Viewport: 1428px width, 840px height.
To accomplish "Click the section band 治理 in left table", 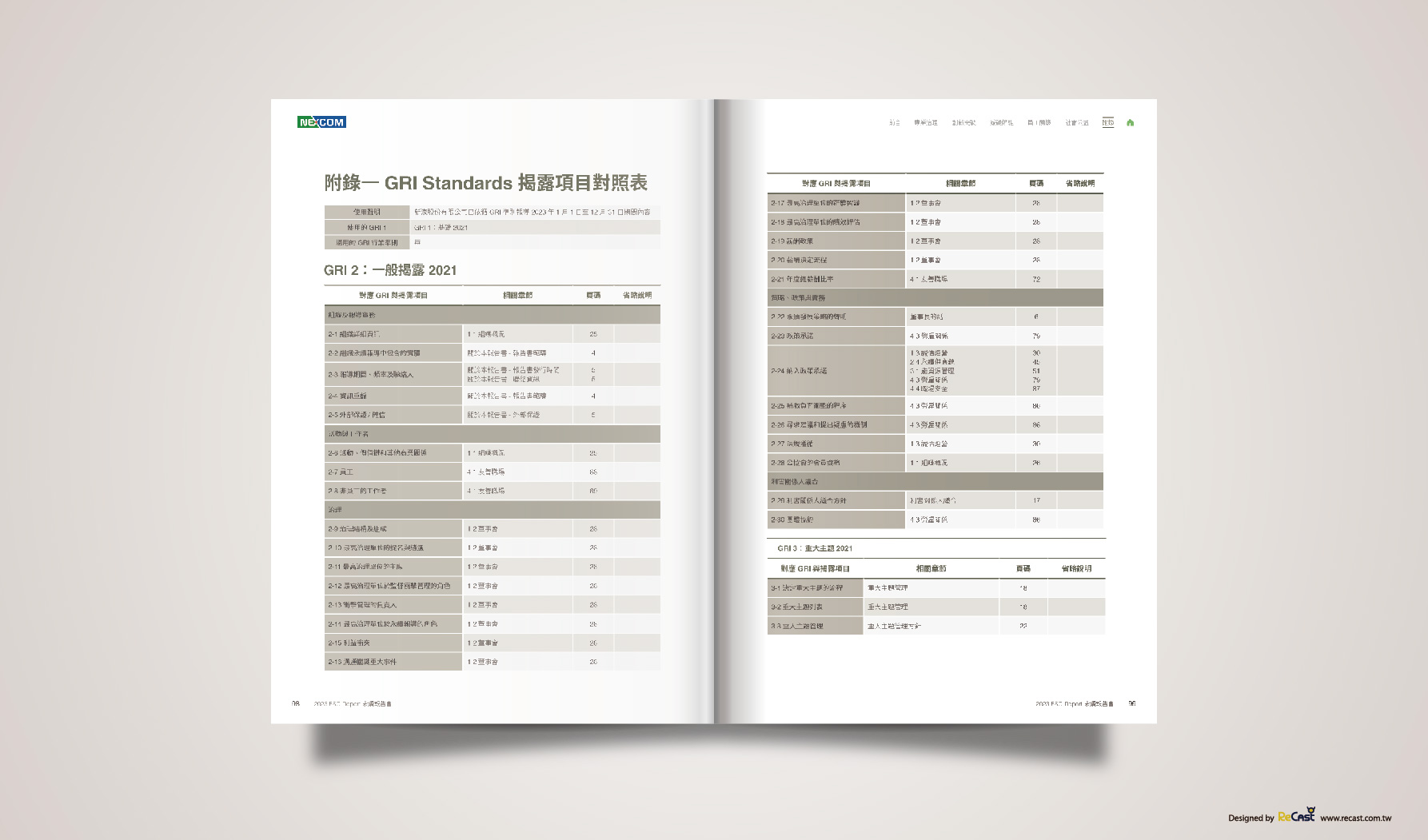I will pos(493,509).
